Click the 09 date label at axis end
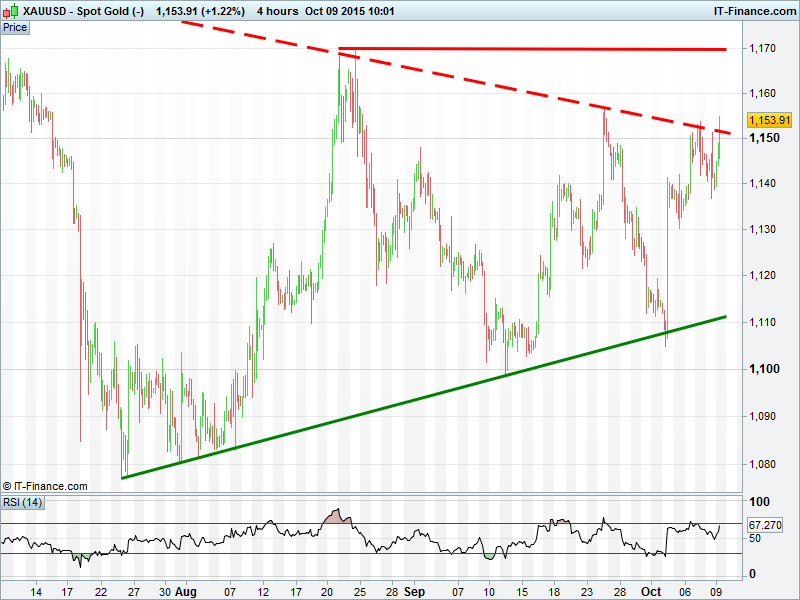Image resolution: width=800 pixels, height=600 pixels. click(x=716, y=592)
